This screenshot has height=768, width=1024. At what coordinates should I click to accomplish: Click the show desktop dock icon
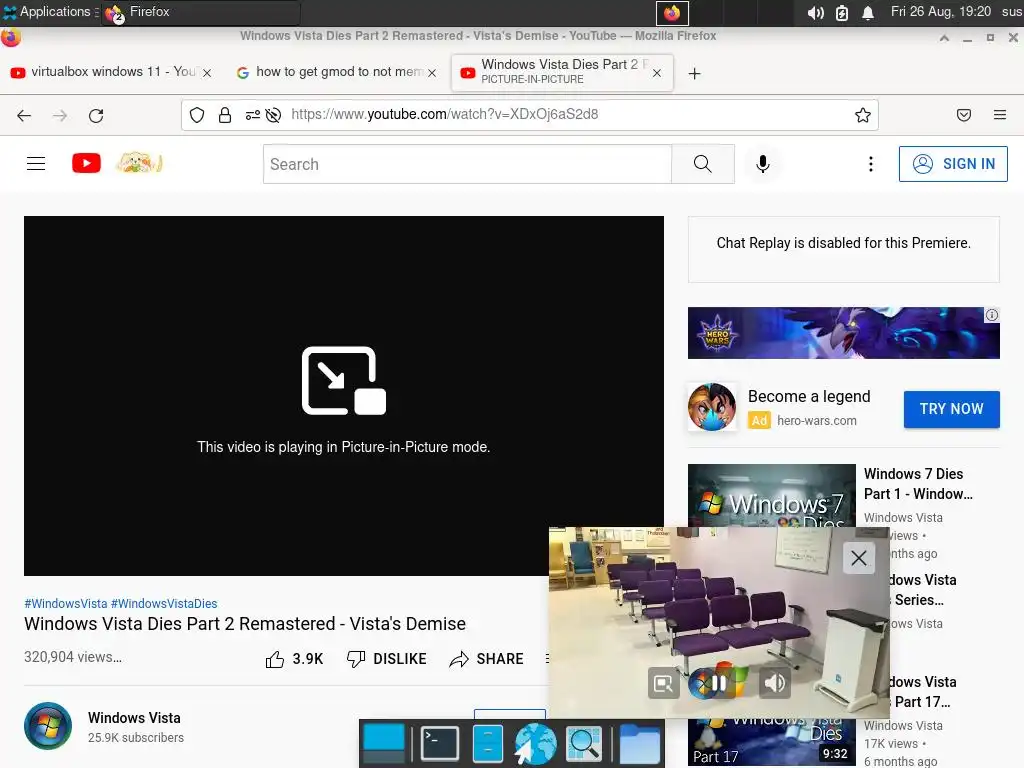[x=383, y=743]
